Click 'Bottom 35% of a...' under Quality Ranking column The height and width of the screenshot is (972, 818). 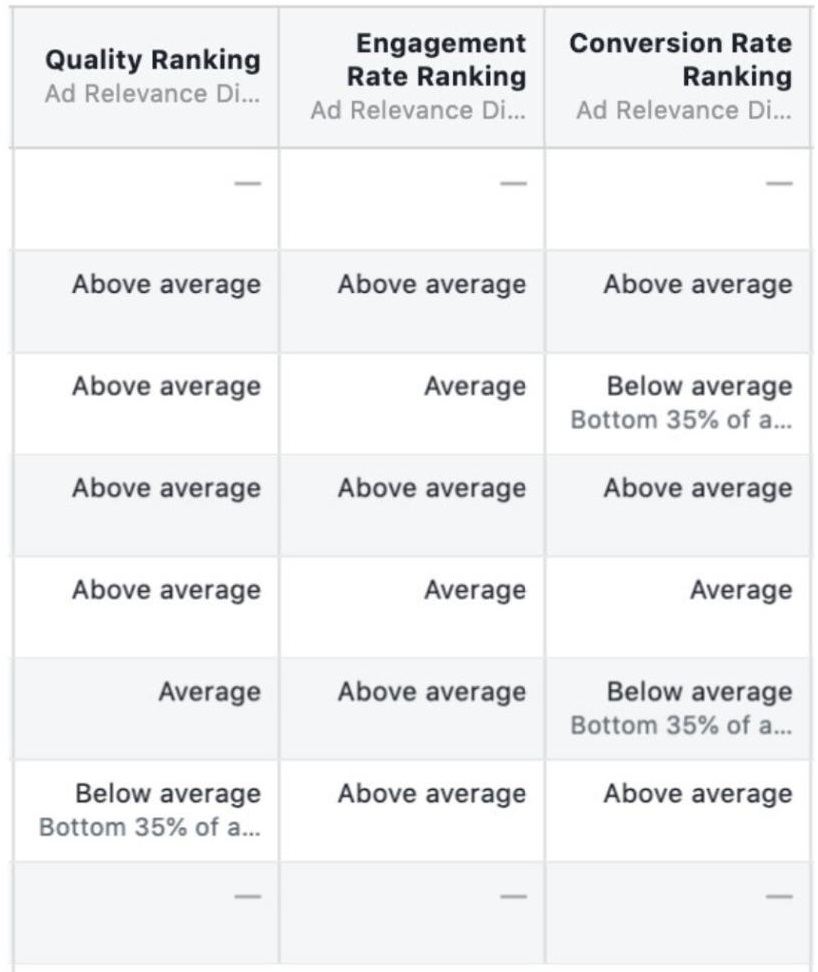tap(149, 827)
